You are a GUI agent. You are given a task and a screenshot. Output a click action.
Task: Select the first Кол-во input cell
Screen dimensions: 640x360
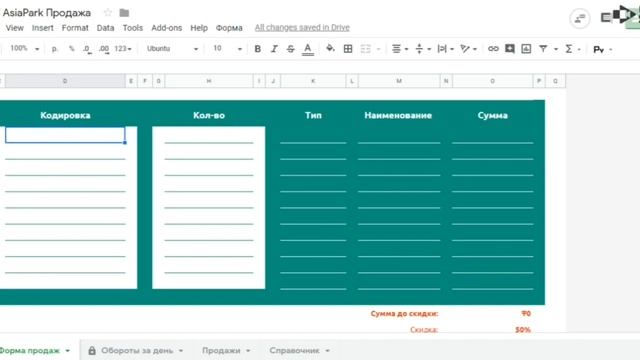coord(209,135)
